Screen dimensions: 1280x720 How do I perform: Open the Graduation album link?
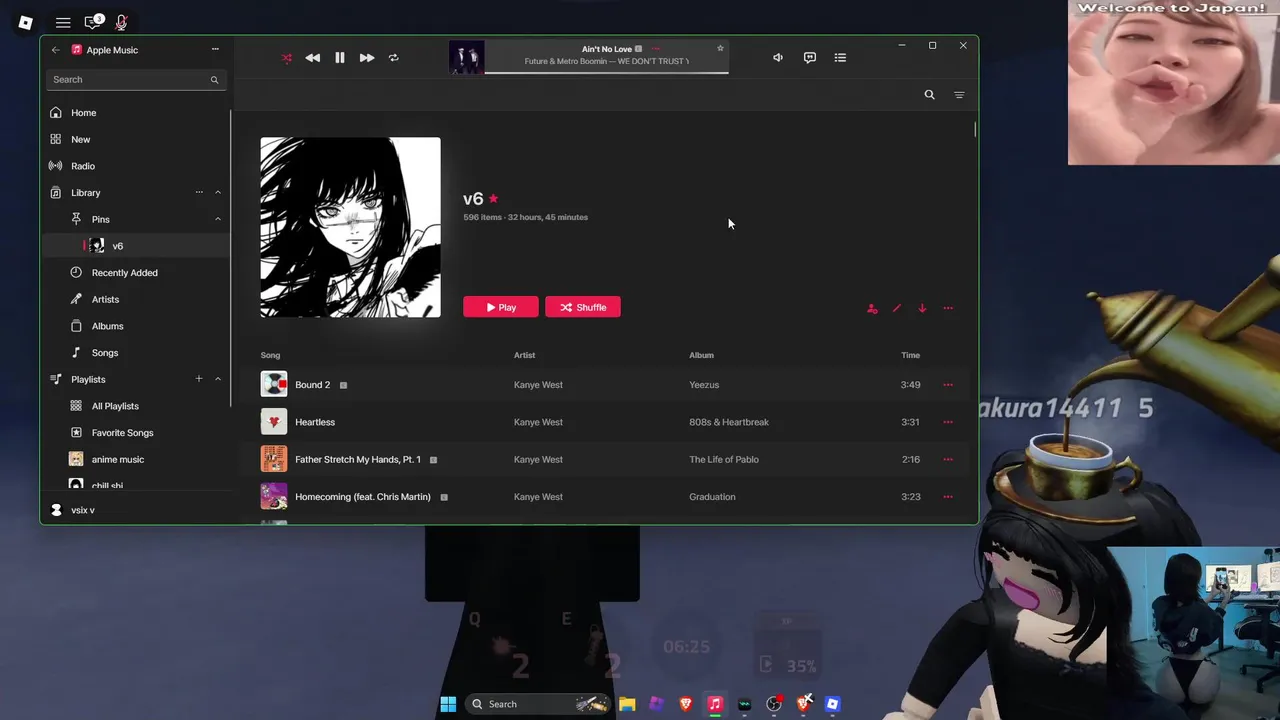coord(712,497)
